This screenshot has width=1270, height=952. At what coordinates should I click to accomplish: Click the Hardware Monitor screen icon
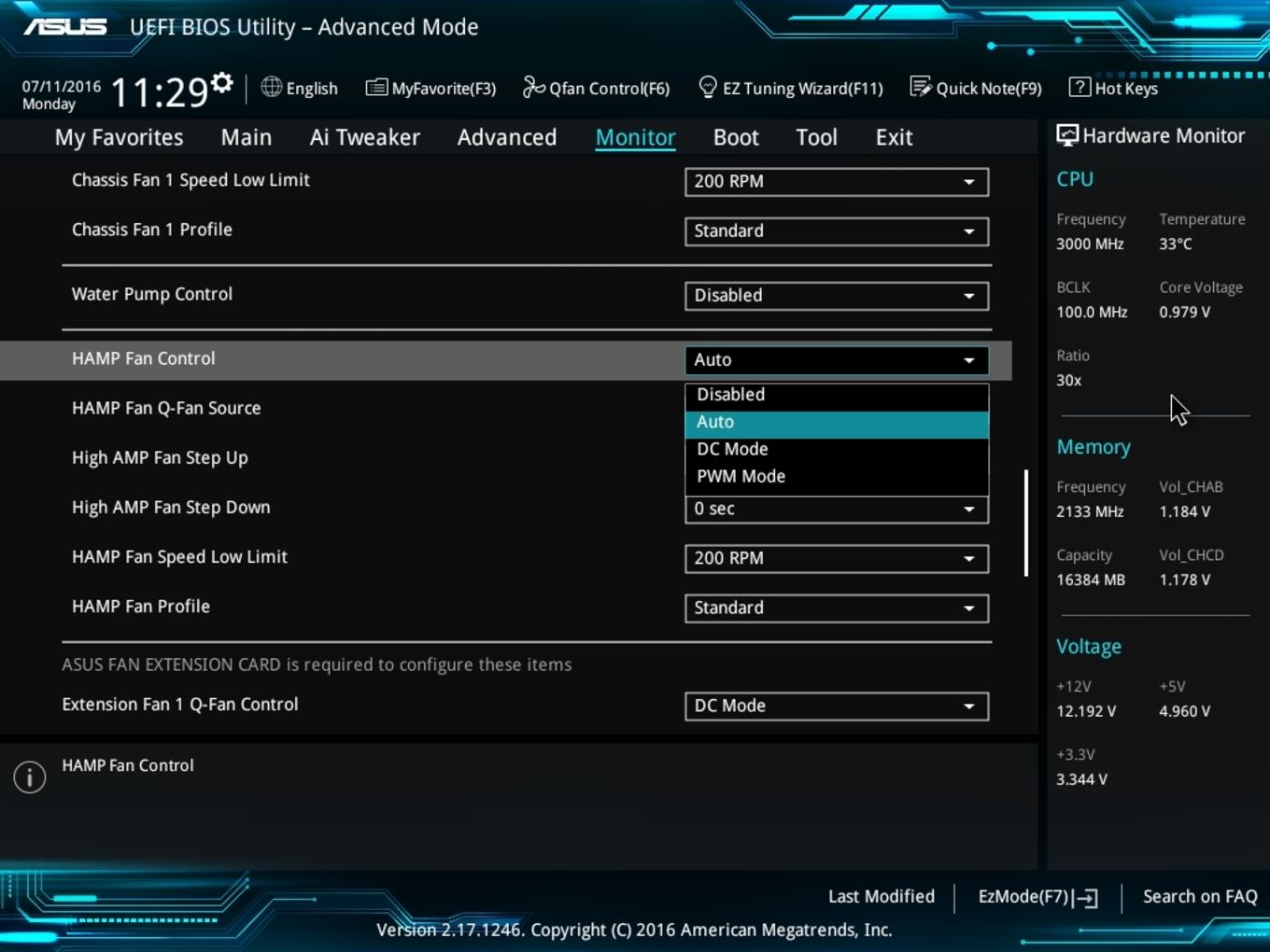[x=1066, y=135]
